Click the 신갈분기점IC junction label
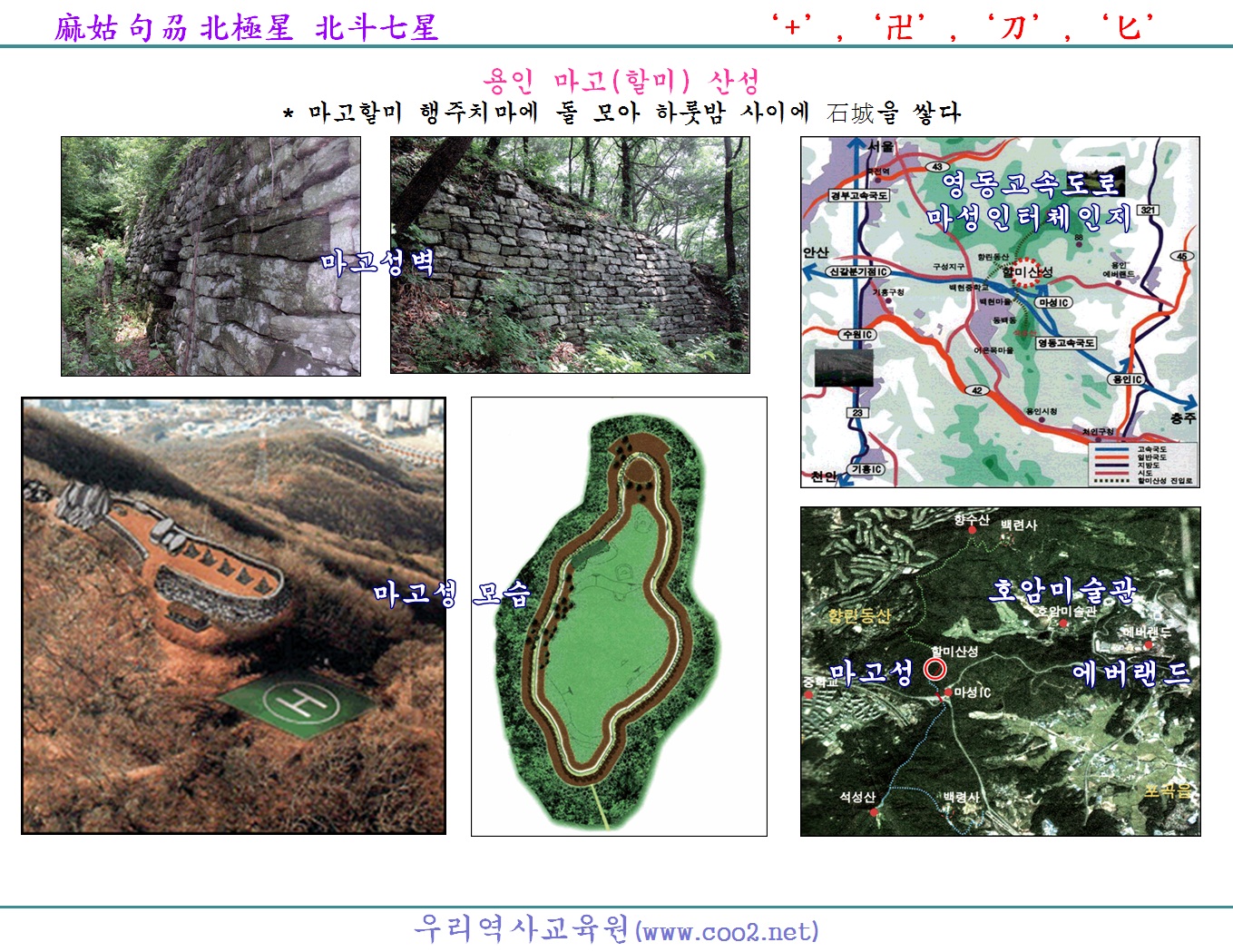 [x=856, y=271]
